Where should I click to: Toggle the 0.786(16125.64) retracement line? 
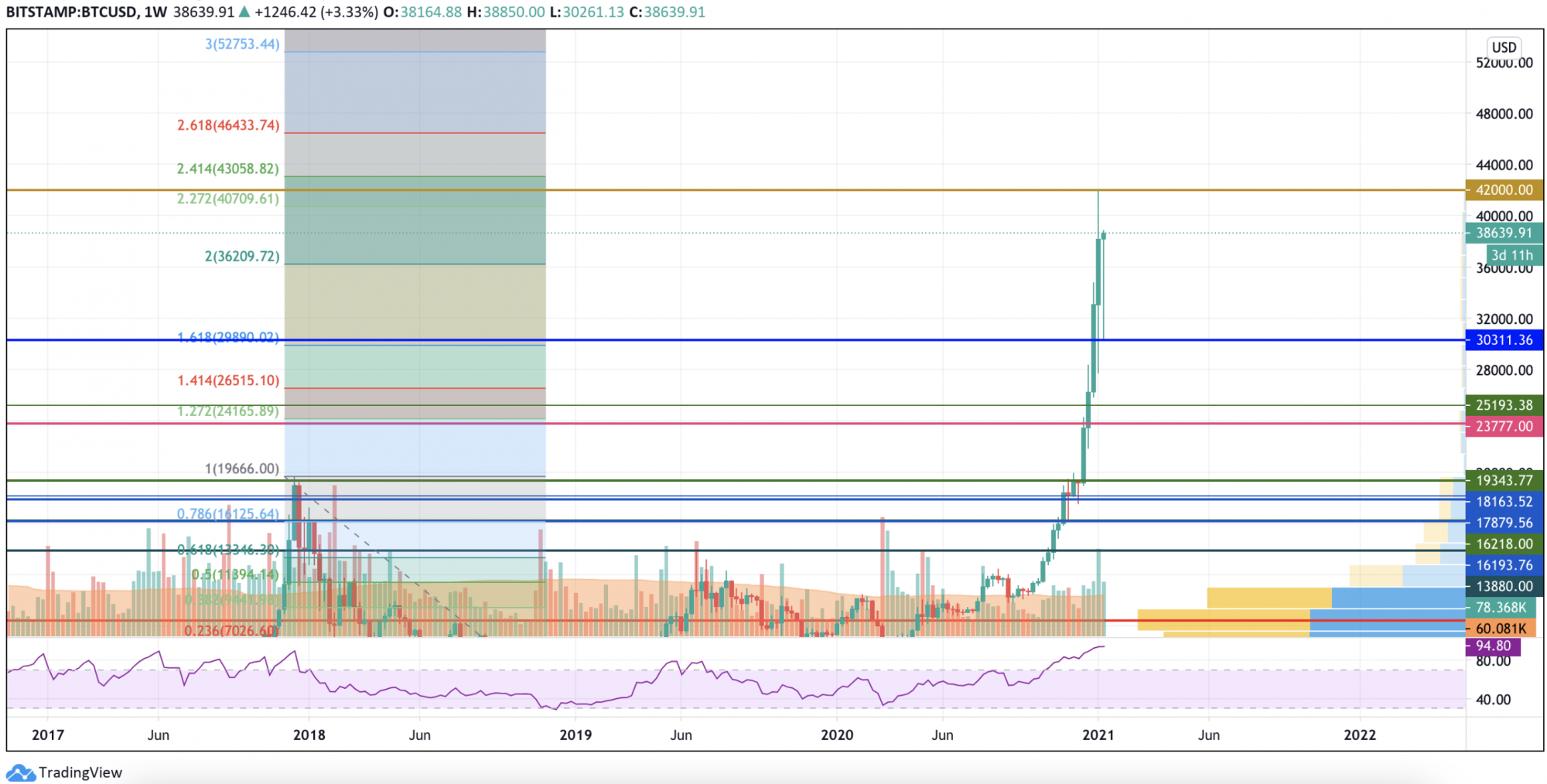tap(227, 513)
